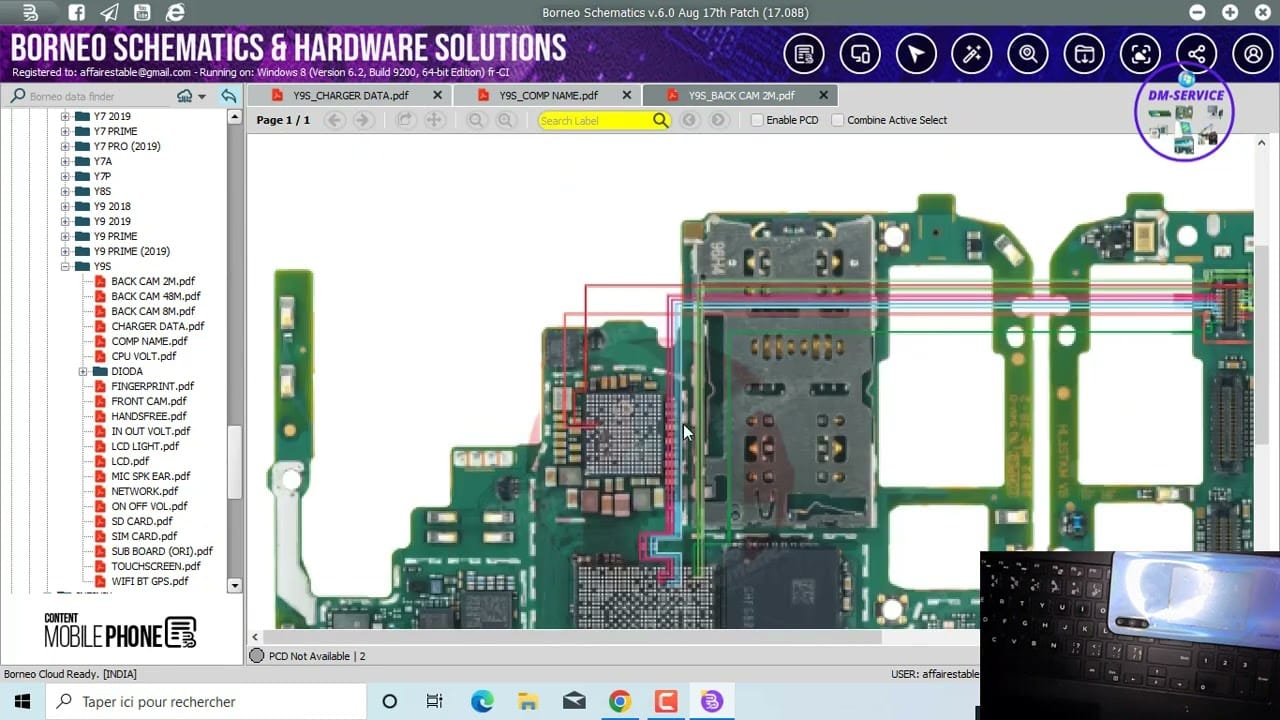Screen dimensions: 1280x720
Task: Expand the Y9 PRIME (2019) folder
Action: pyautogui.click(x=65, y=251)
